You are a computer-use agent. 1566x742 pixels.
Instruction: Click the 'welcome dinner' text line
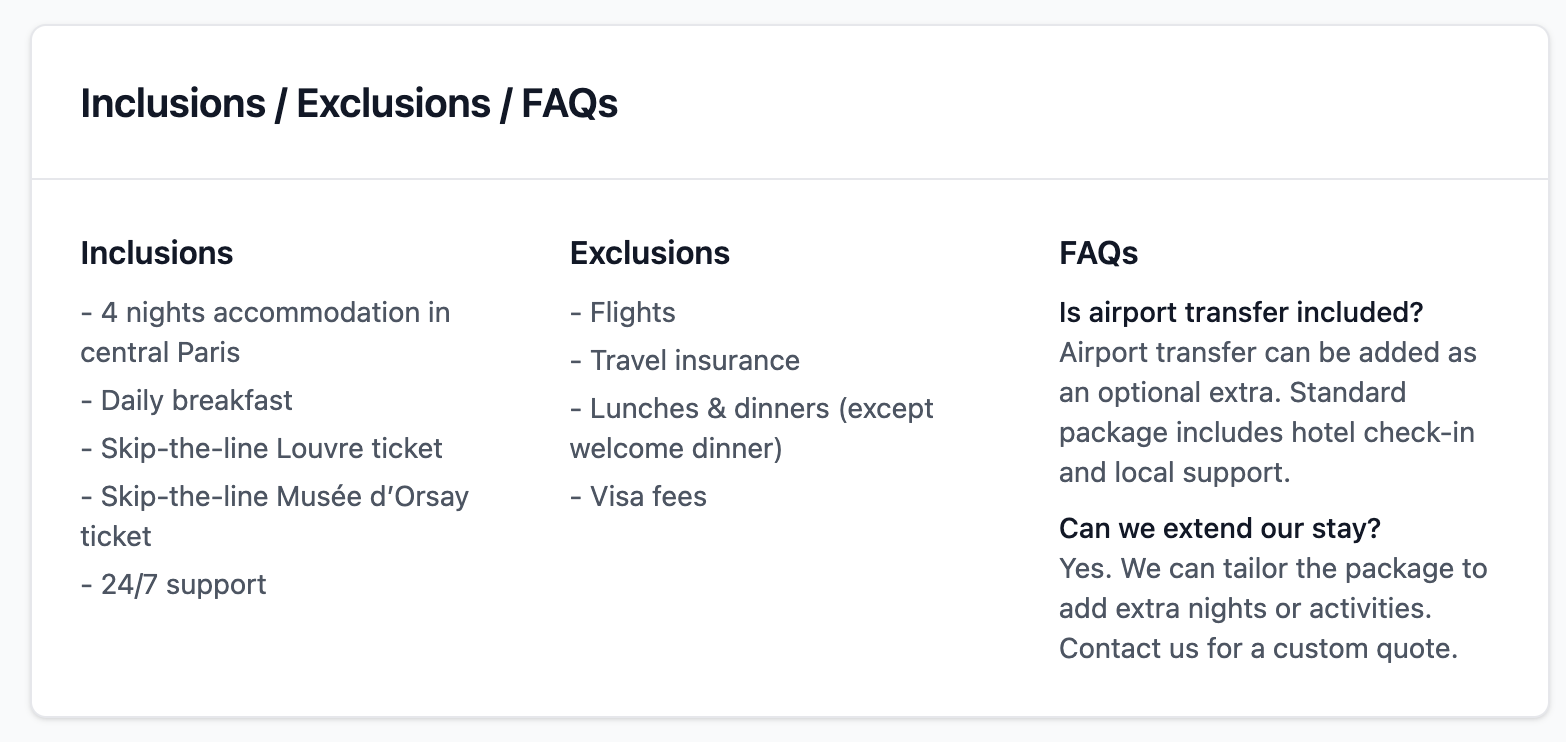click(676, 448)
